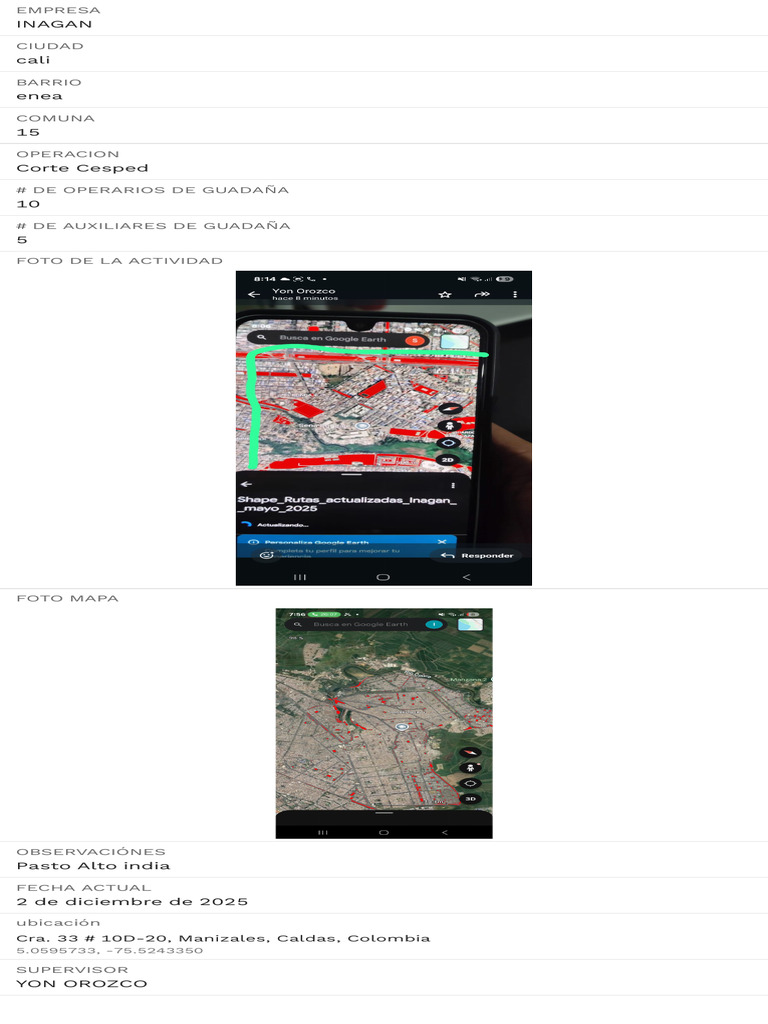
Task: Select the INAGAN empresa value
Action: (x=54, y=24)
